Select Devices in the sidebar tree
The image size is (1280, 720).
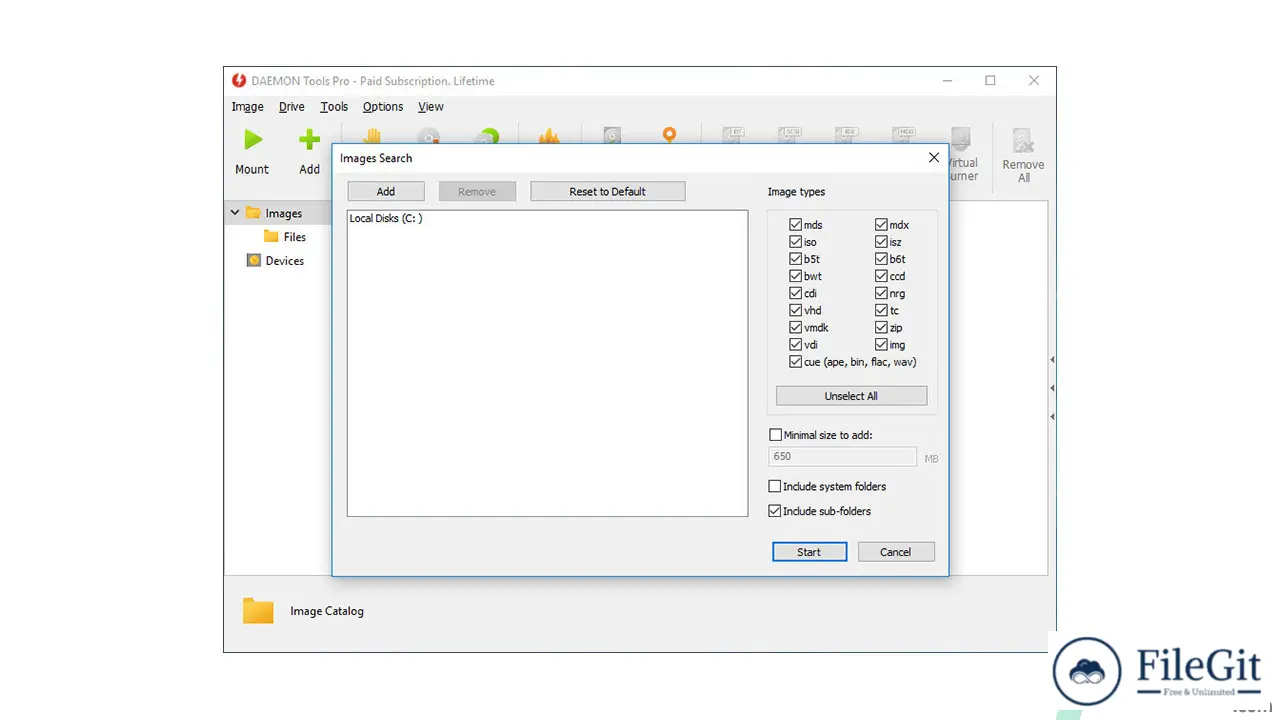tap(285, 260)
